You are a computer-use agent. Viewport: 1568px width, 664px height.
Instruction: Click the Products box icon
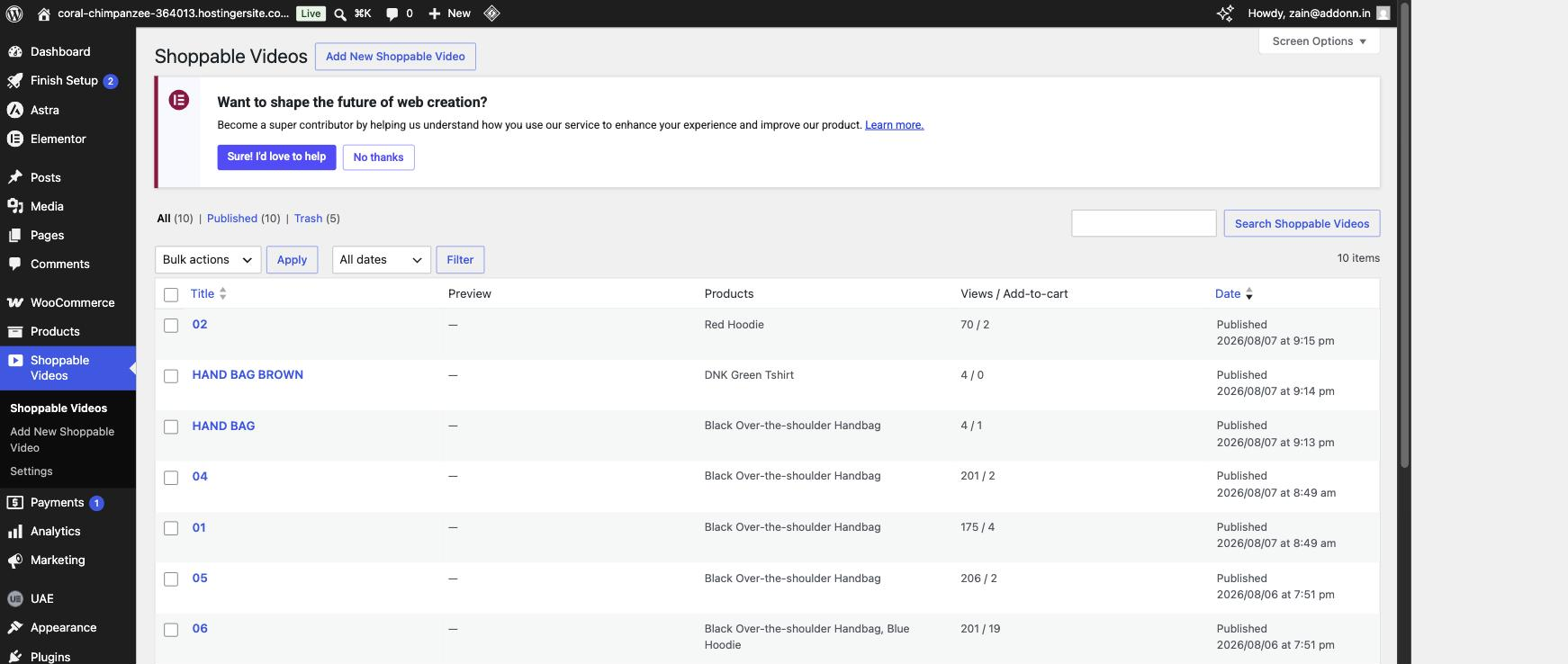[x=14, y=331]
